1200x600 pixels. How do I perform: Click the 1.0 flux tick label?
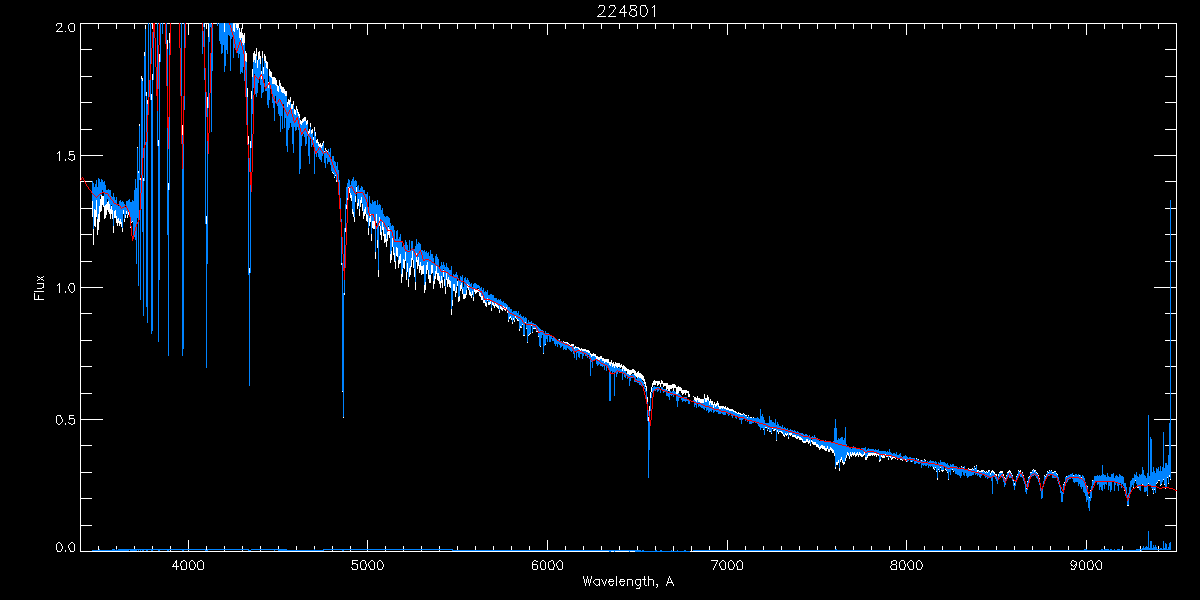(x=65, y=288)
